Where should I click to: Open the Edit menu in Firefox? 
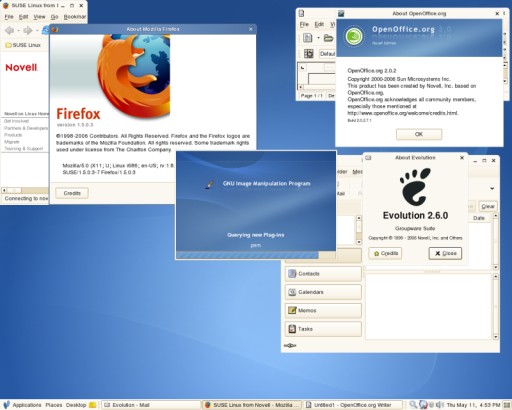pyautogui.click(x=23, y=17)
